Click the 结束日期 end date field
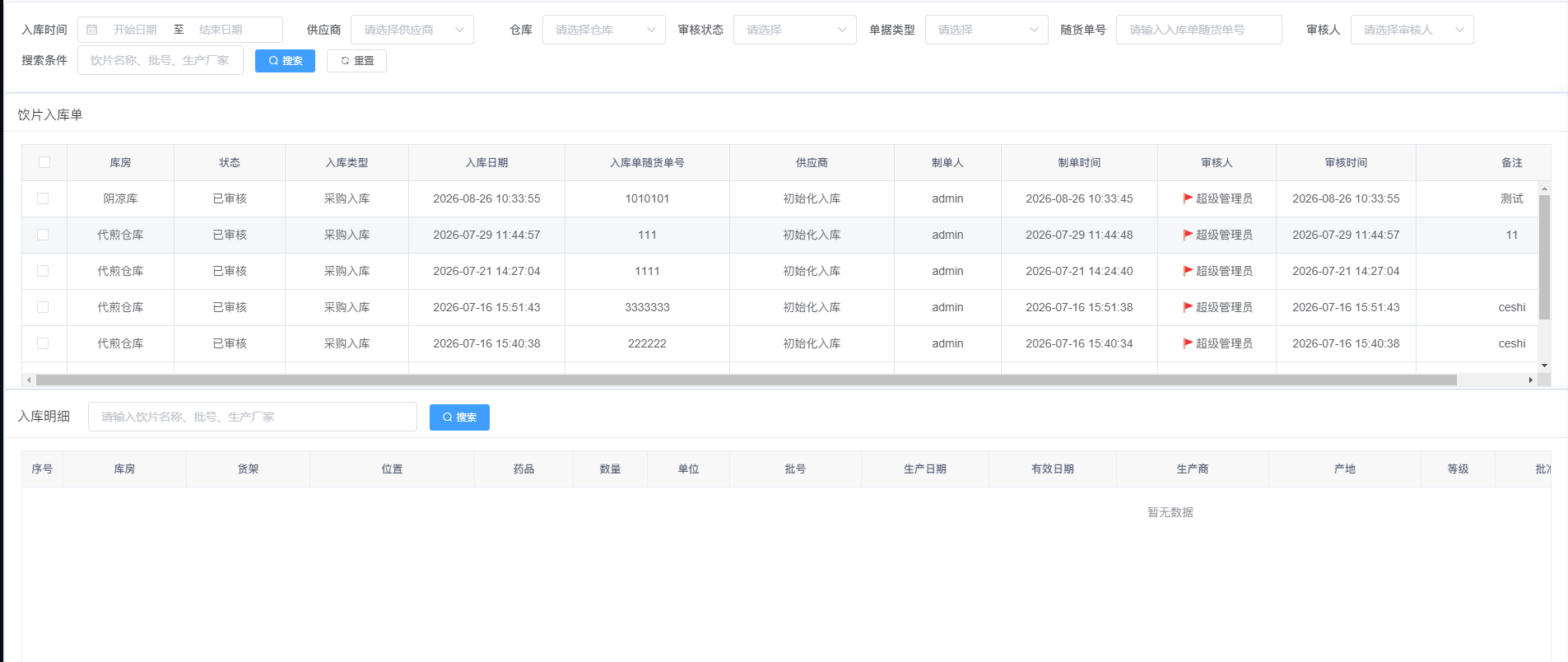 pos(221,30)
